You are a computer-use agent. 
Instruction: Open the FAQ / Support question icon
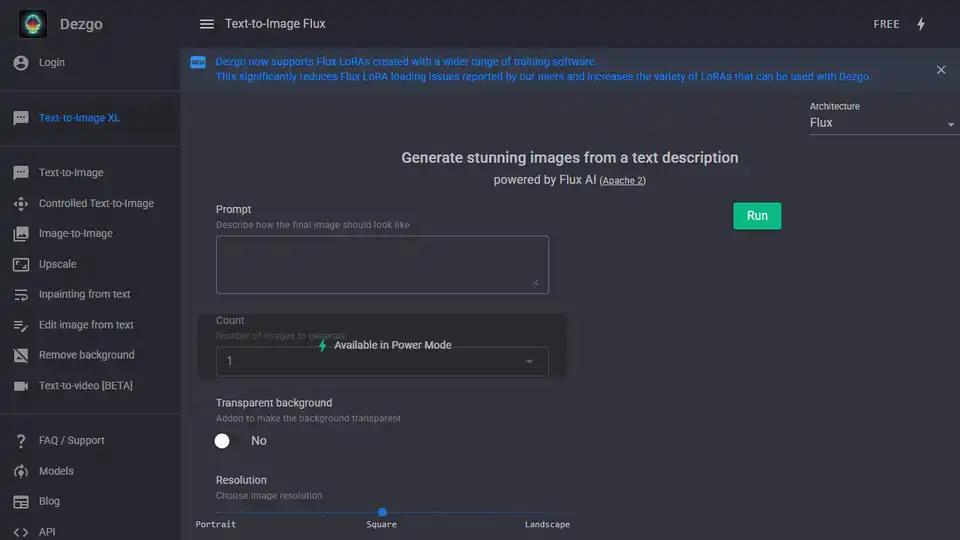click(21, 441)
